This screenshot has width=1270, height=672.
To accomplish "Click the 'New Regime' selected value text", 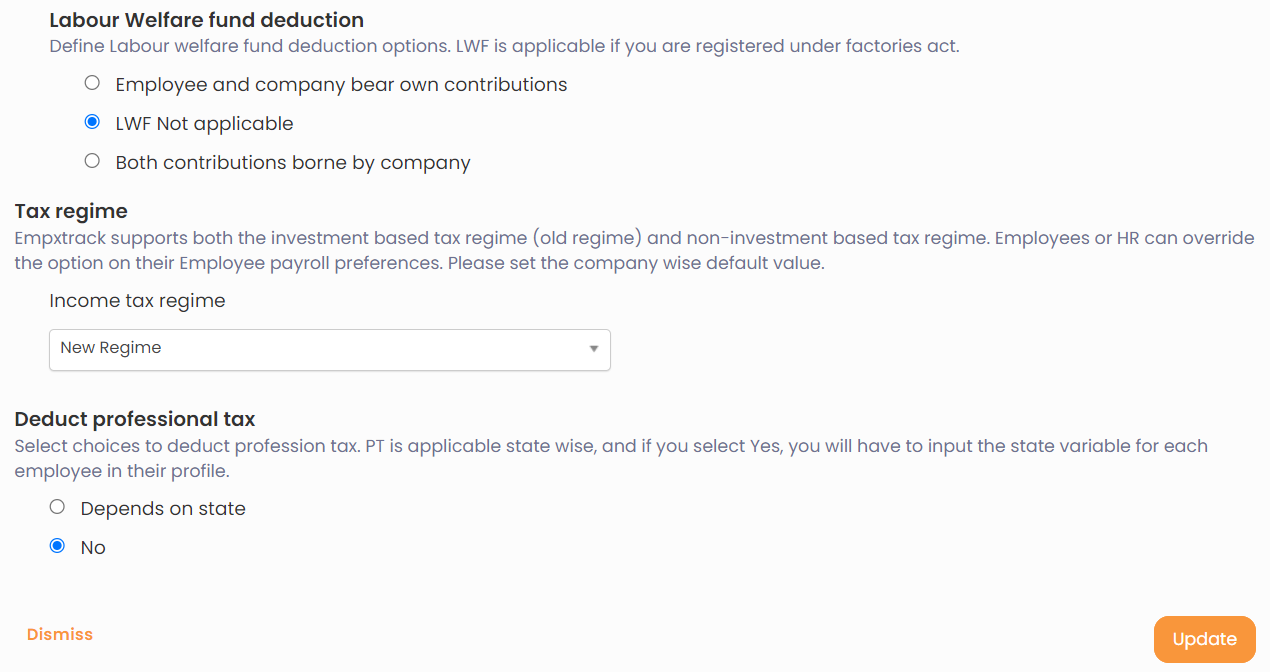I will (x=111, y=348).
